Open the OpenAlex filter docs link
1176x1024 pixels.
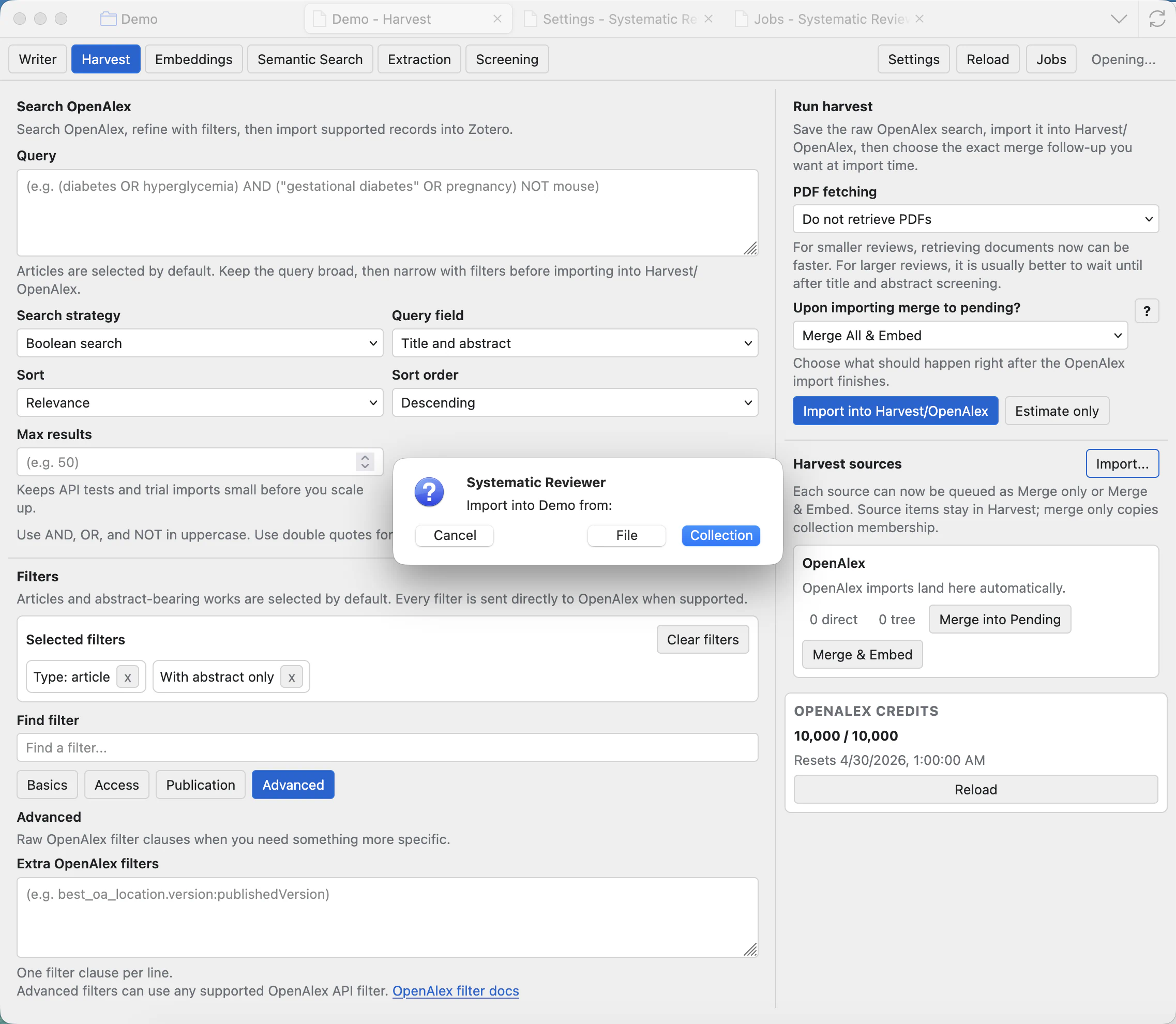pos(456,991)
